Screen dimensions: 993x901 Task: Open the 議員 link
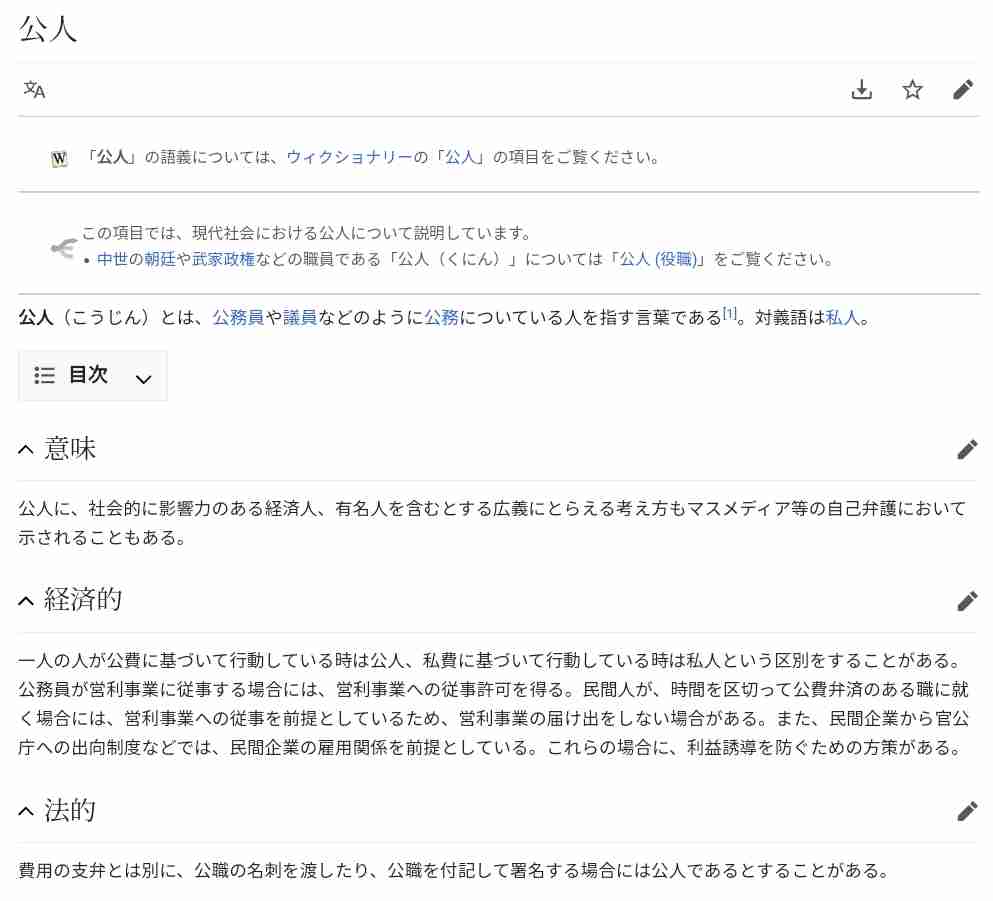pos(300,317)
